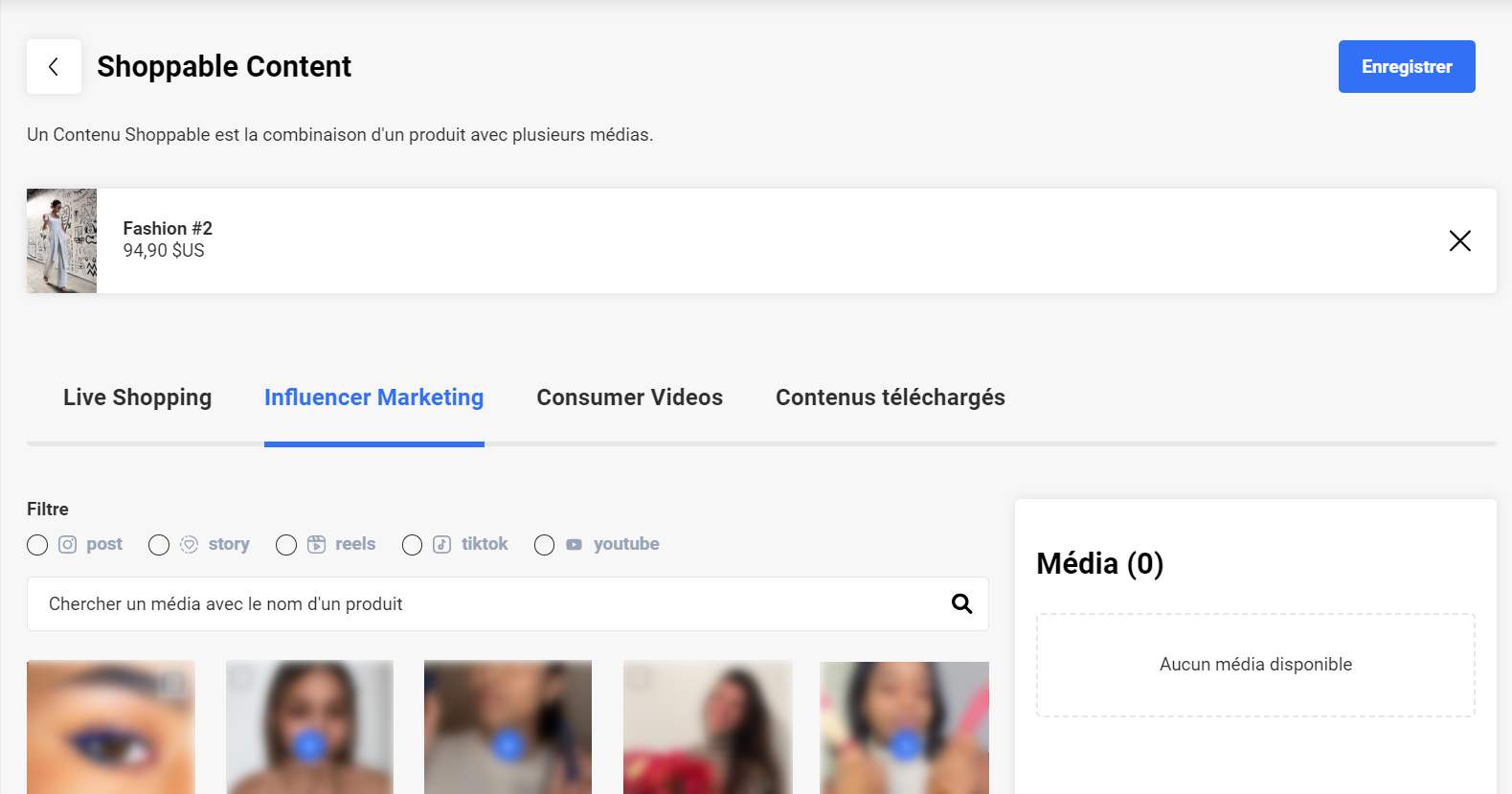Click the Shoppable Content page title
The width and height of the screenshot is (1512, 794).
(224, 66)
